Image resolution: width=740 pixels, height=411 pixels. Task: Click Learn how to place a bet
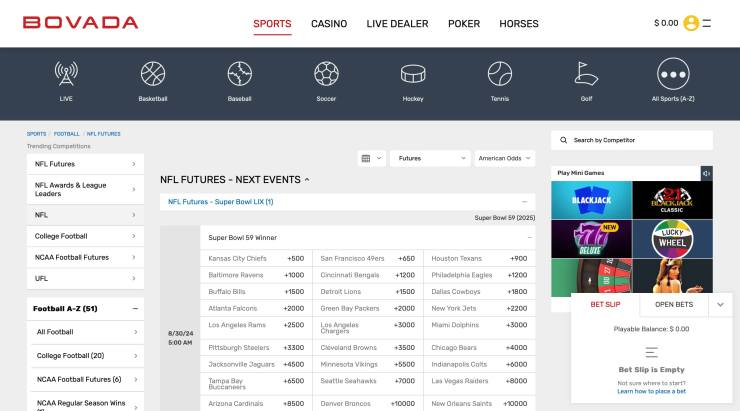tap(651, 391)
